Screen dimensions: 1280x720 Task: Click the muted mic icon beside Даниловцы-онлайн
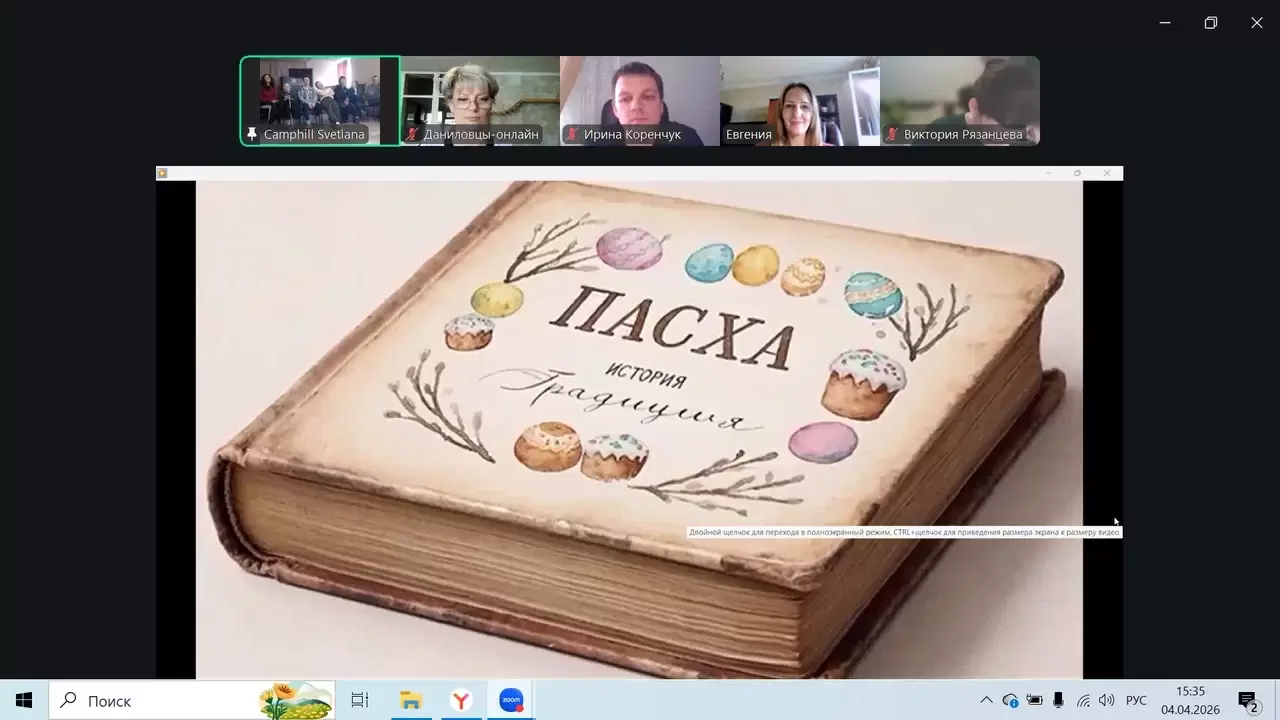tap(412, 134)
